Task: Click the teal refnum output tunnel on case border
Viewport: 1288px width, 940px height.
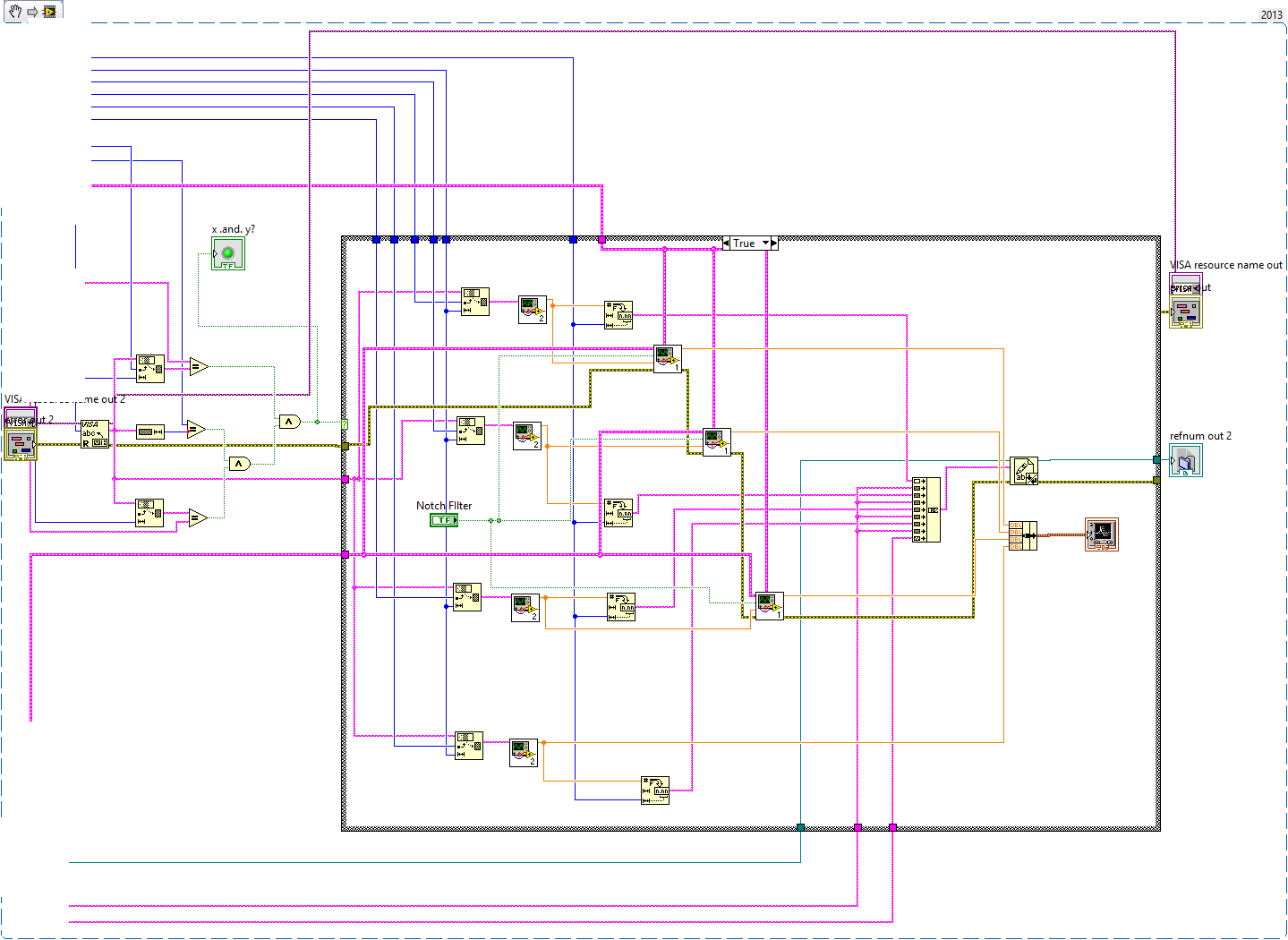Action: (1156, 459)
